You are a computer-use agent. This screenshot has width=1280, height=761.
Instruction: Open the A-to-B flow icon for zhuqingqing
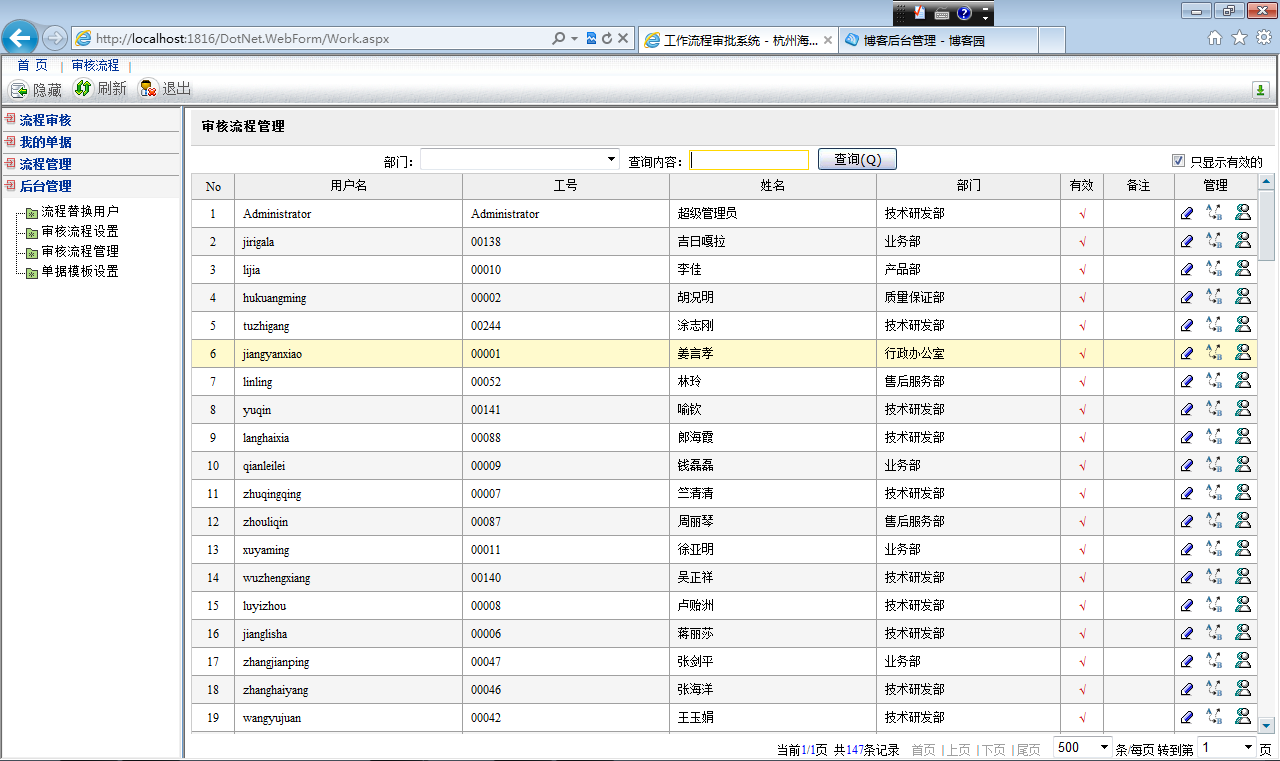click(x=1214, y=492)
